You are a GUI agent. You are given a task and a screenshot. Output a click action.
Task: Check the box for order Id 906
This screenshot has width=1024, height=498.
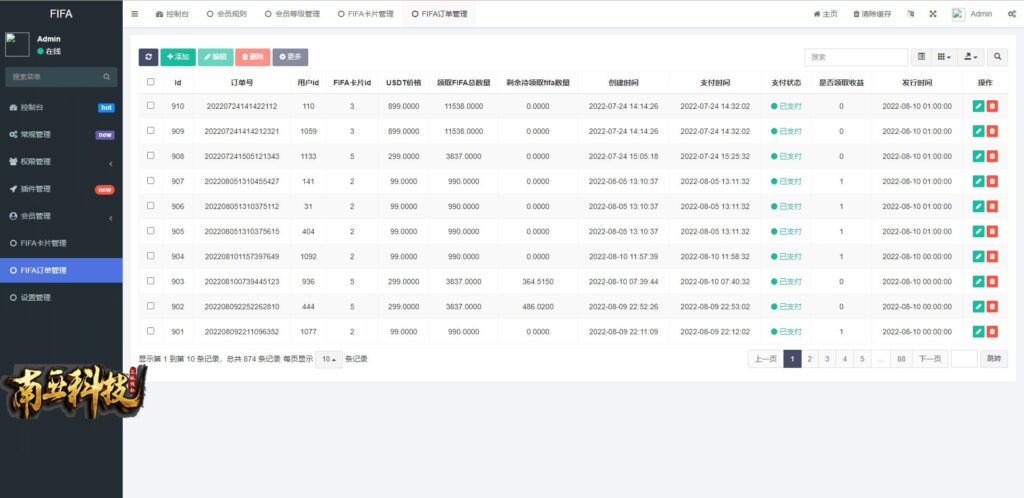coord(151,206)
